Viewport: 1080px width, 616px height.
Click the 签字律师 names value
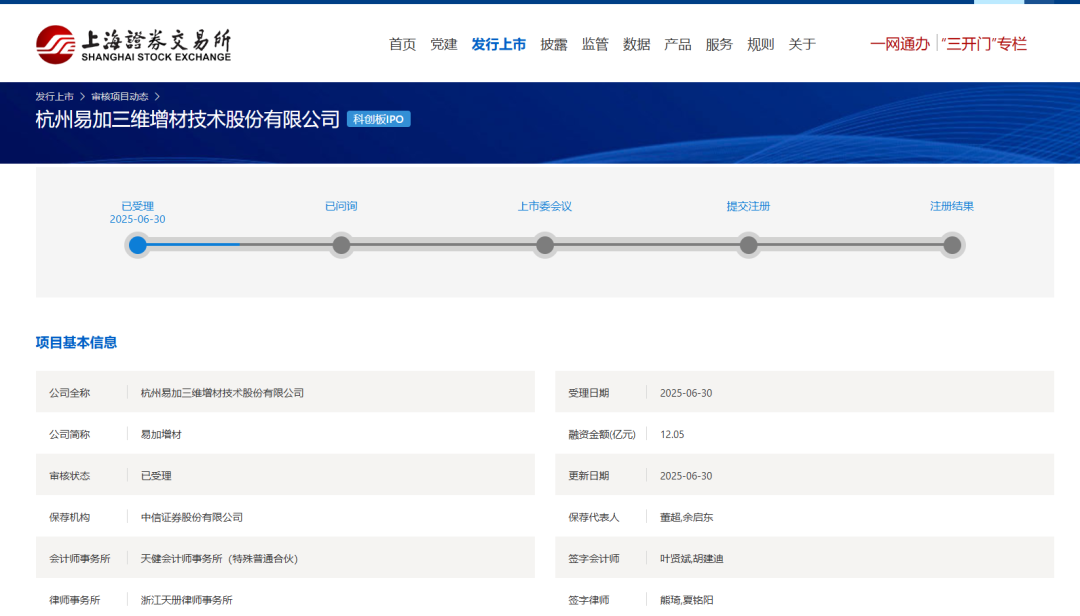point(687,599)
